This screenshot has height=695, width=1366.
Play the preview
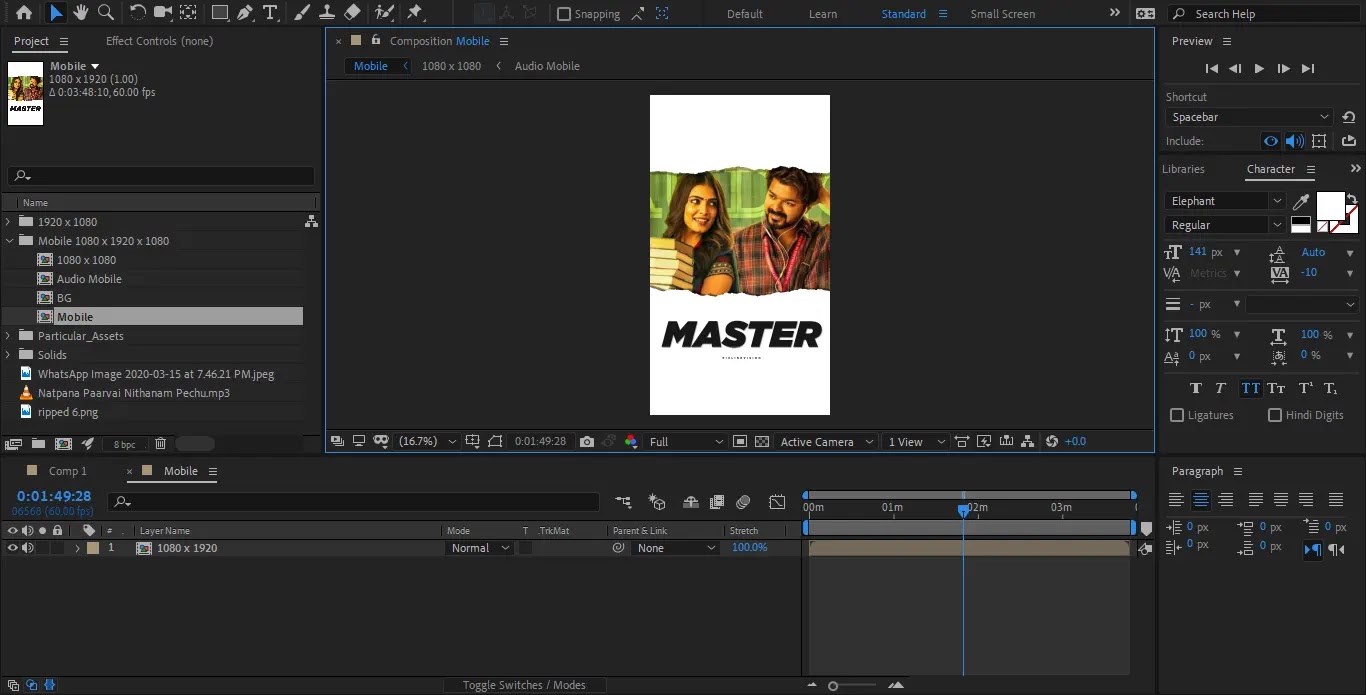tap(1259, 69)
